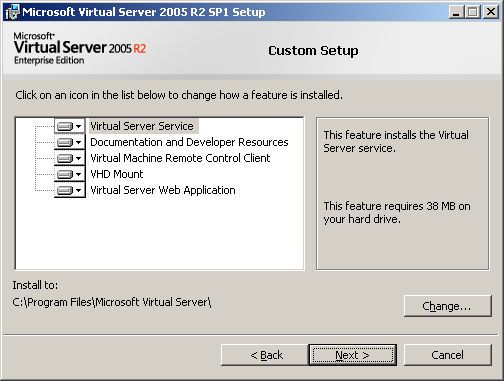Image resolution: width=504 pixels, height=381 pixels.
Task: Click the Virtual Server Service drive icon
Action: coord(65,126)
